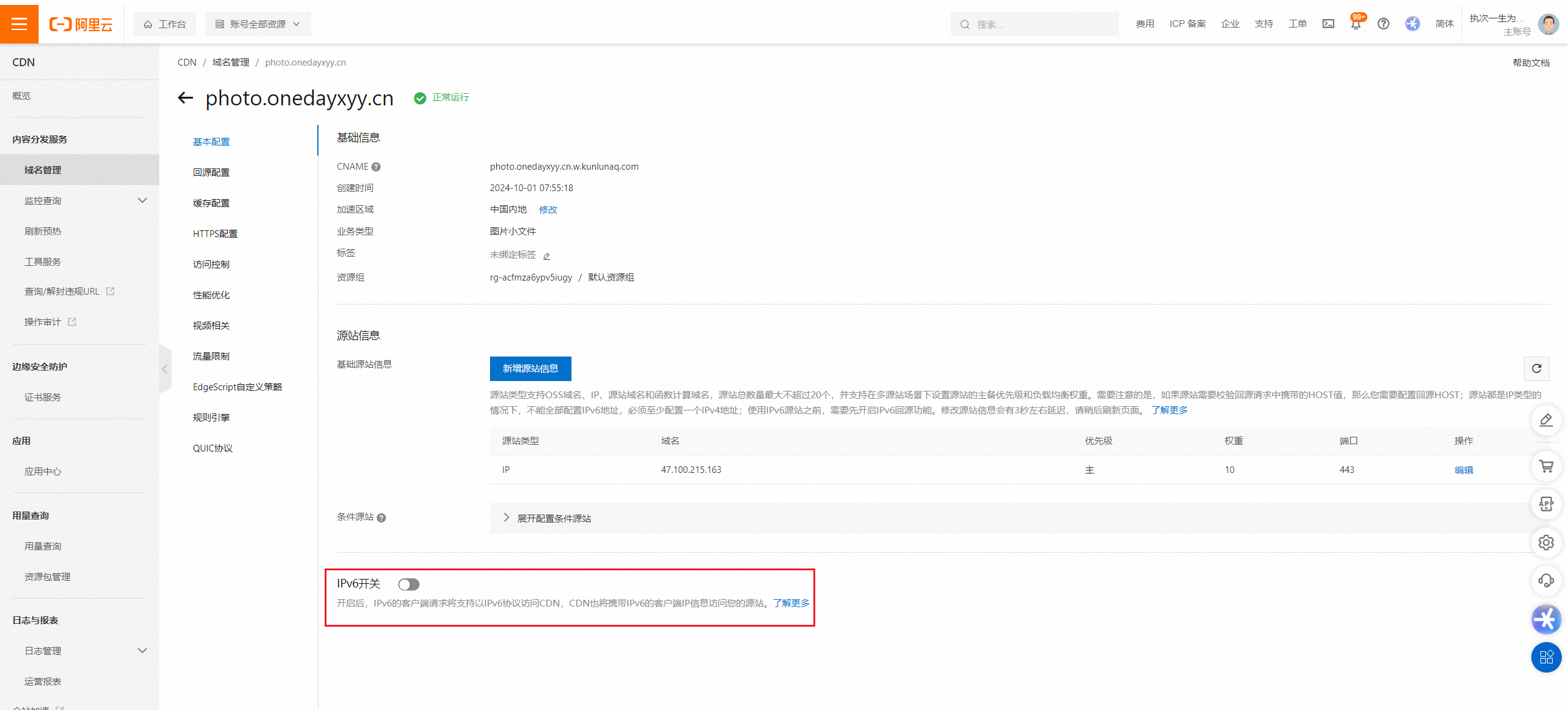Viewport: 1568px width, 710px height.
Task: Toggle the IPv6开关 switch
Action: click(409, 584)
